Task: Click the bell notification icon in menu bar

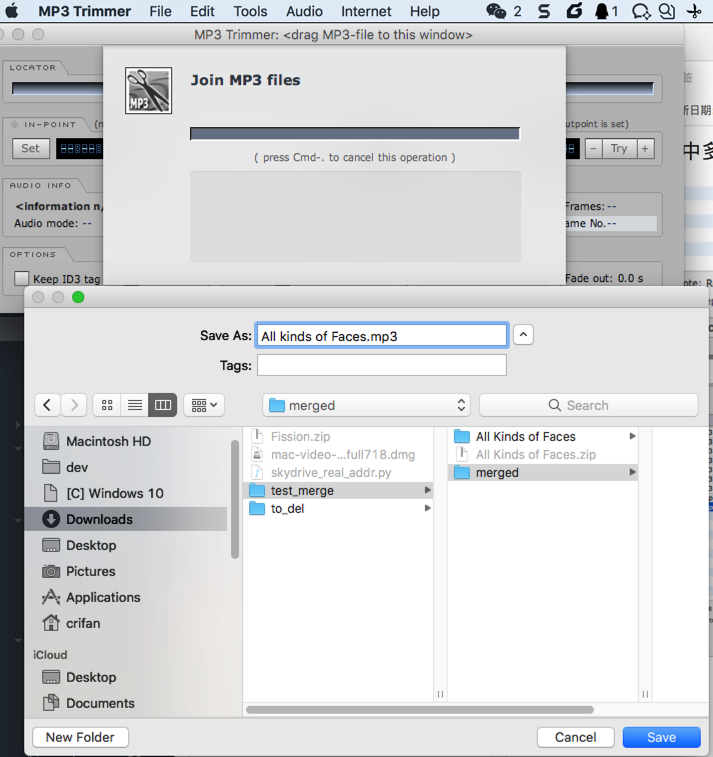Action: (601, 11)
